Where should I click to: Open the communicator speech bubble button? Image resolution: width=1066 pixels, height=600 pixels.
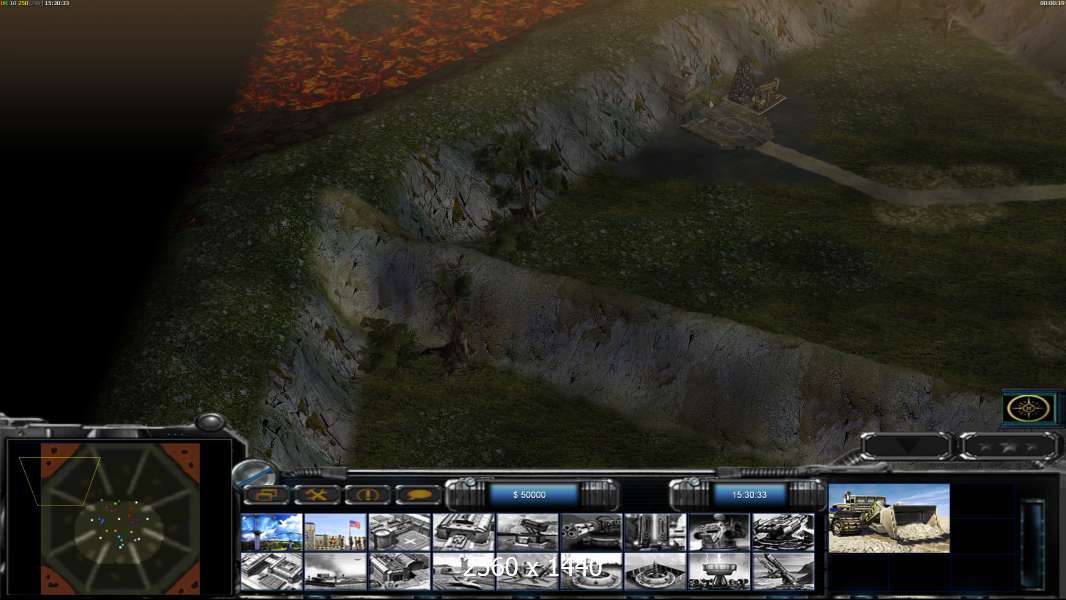click(x=418, y=494)
